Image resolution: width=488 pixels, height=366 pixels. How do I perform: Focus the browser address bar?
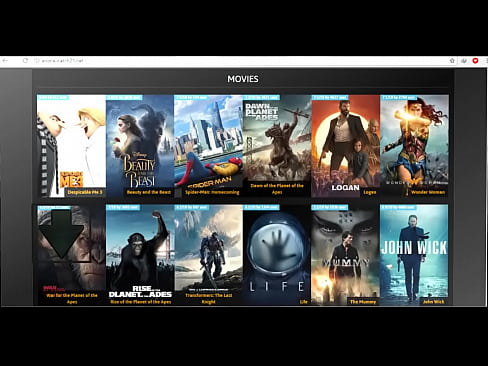point(243,61)
